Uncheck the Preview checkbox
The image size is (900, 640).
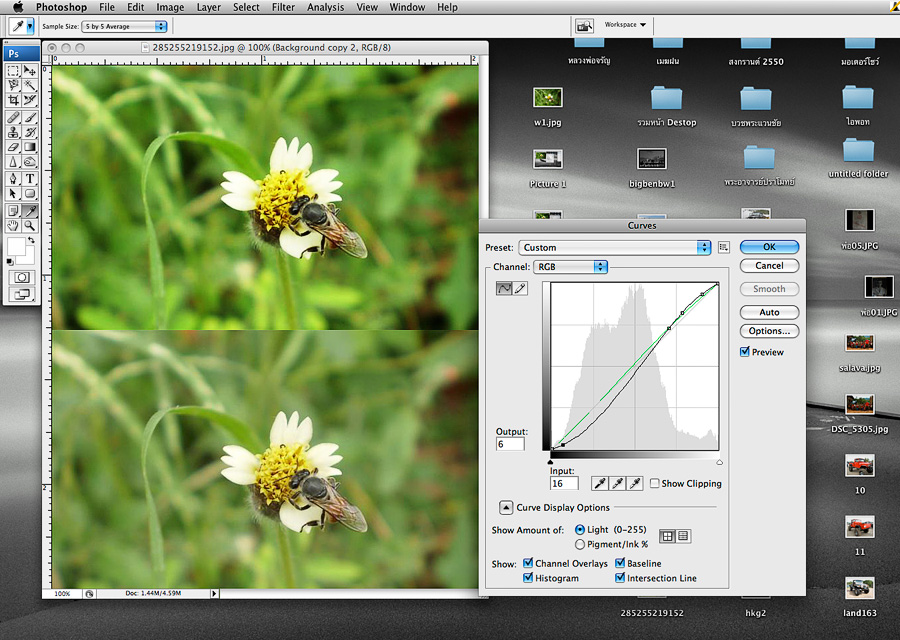[x=745, y=352]
